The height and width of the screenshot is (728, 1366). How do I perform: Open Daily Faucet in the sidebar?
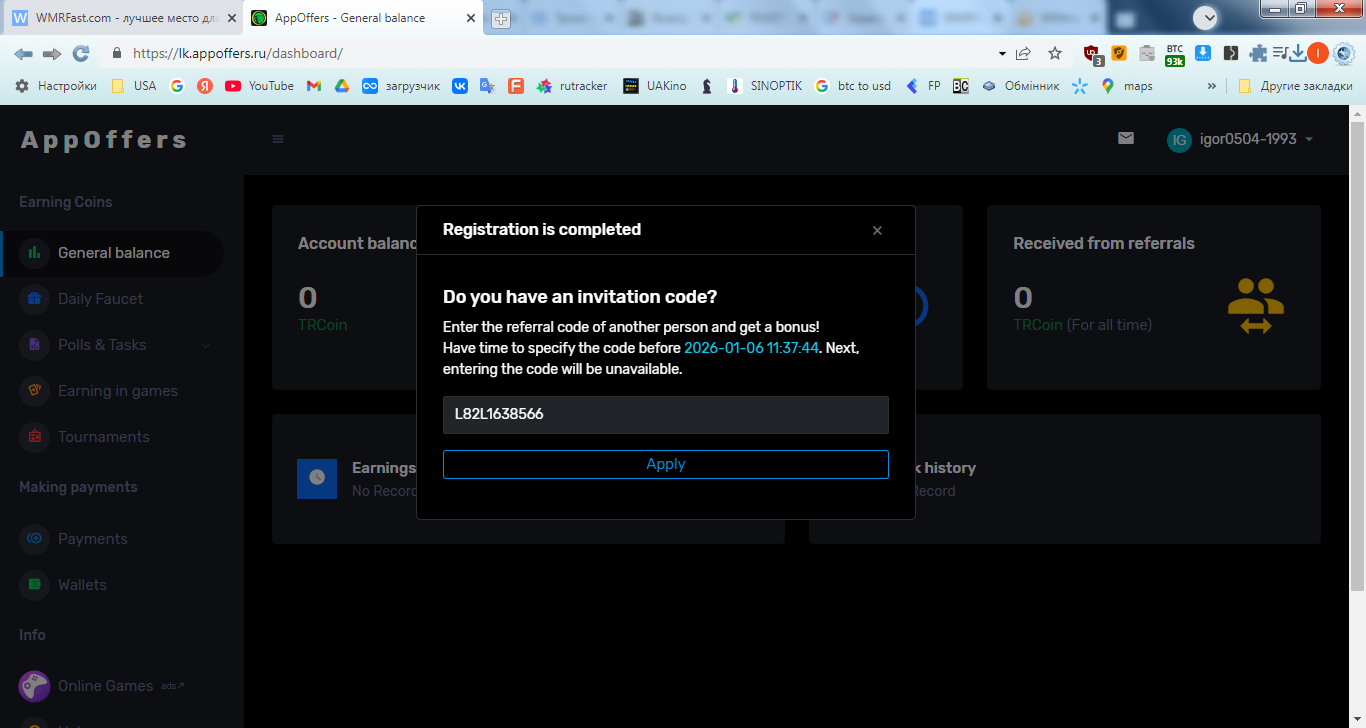pos(100,299)
